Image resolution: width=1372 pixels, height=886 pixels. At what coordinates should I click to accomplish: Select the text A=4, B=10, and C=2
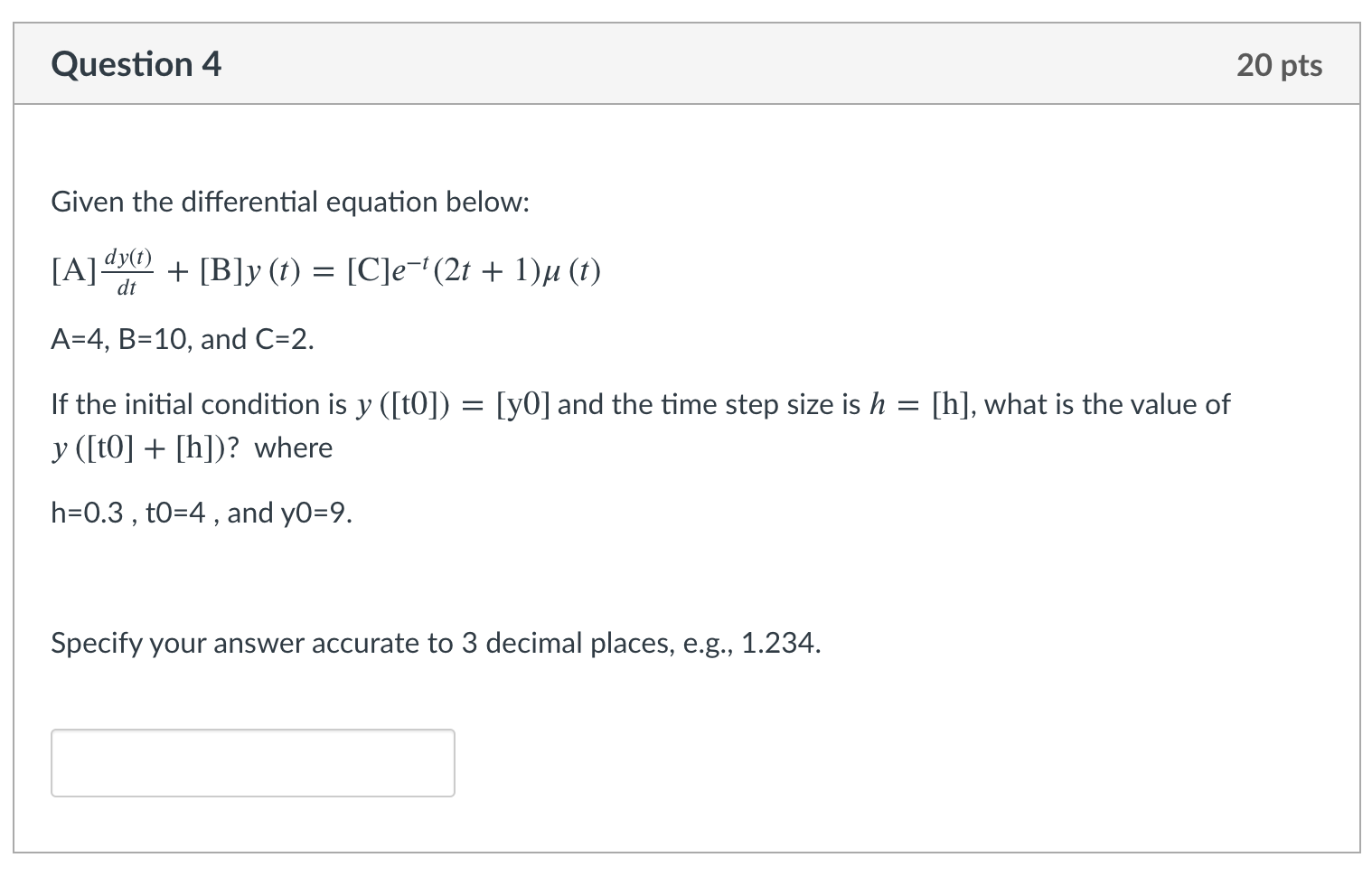pyautogui.click(x=181, y=339)
